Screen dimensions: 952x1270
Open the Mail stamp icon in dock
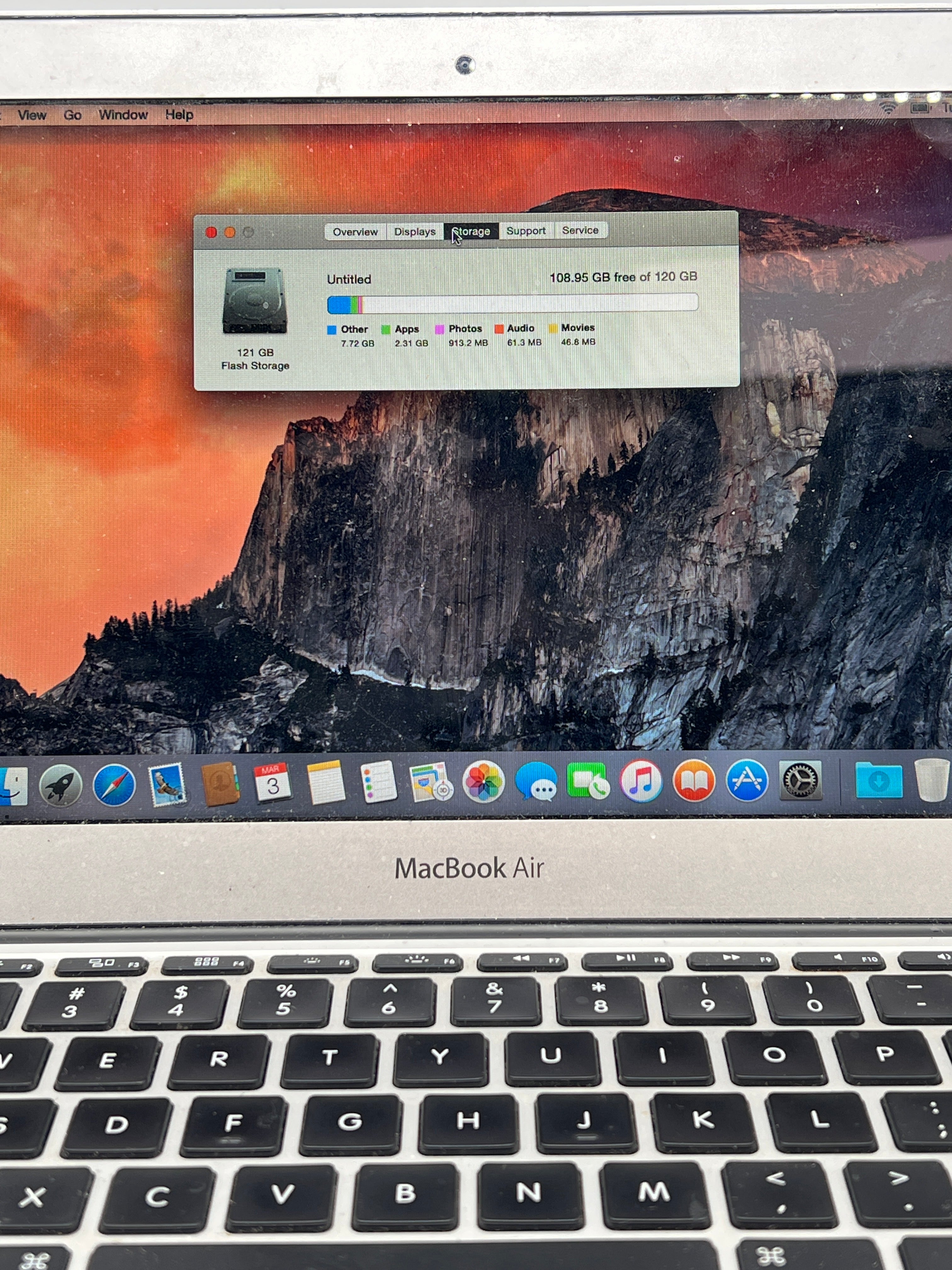coord(167,784)
